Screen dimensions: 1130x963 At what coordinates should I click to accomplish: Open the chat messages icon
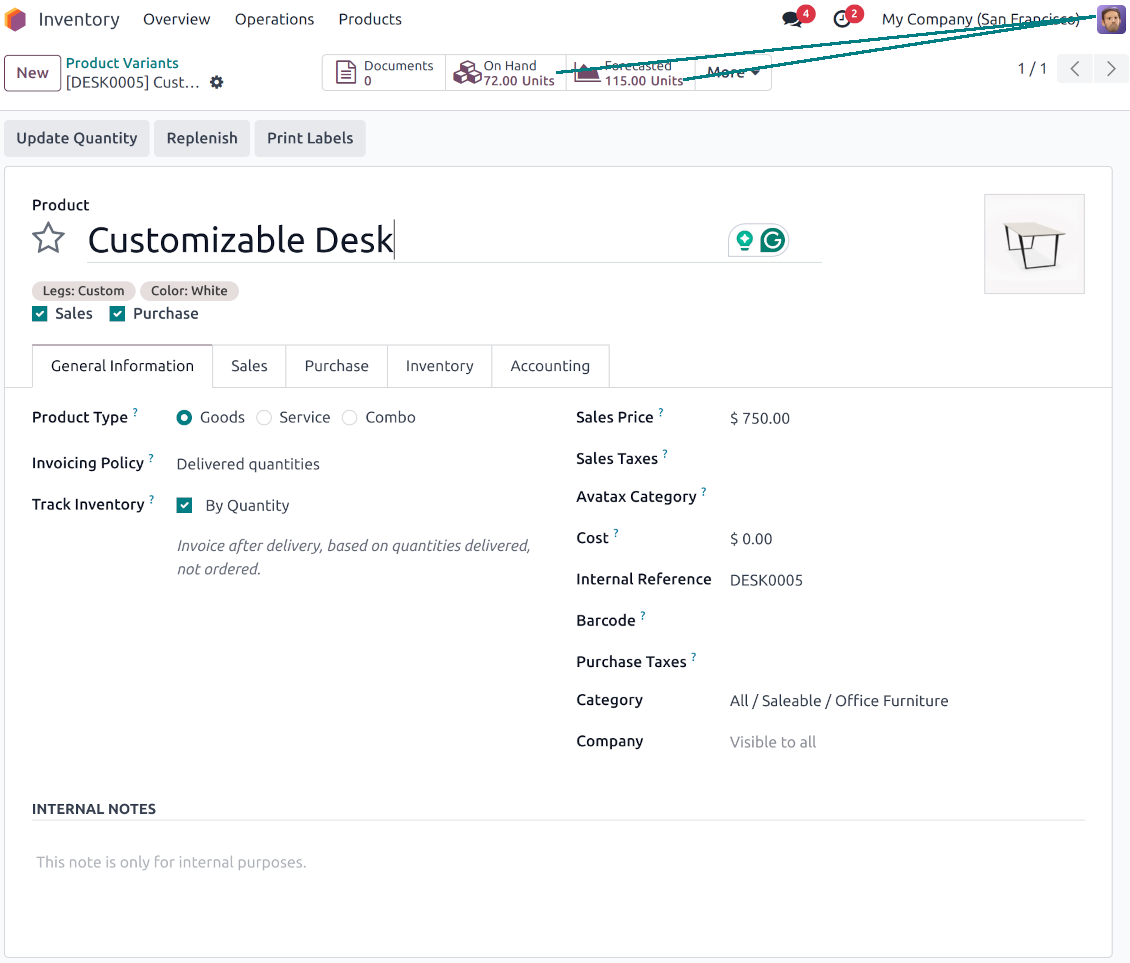793,19
